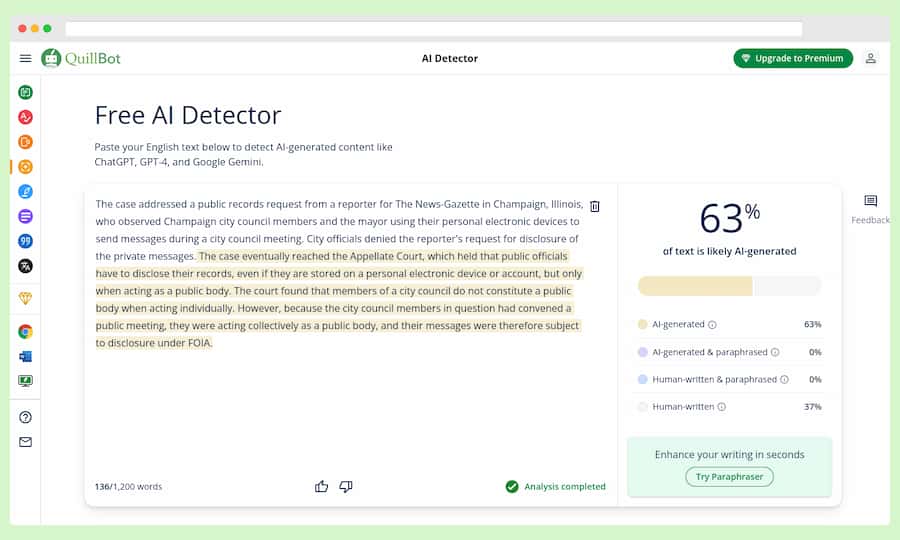
Task: Open the Citation Generator quotes icon
Action: (25, 241)
